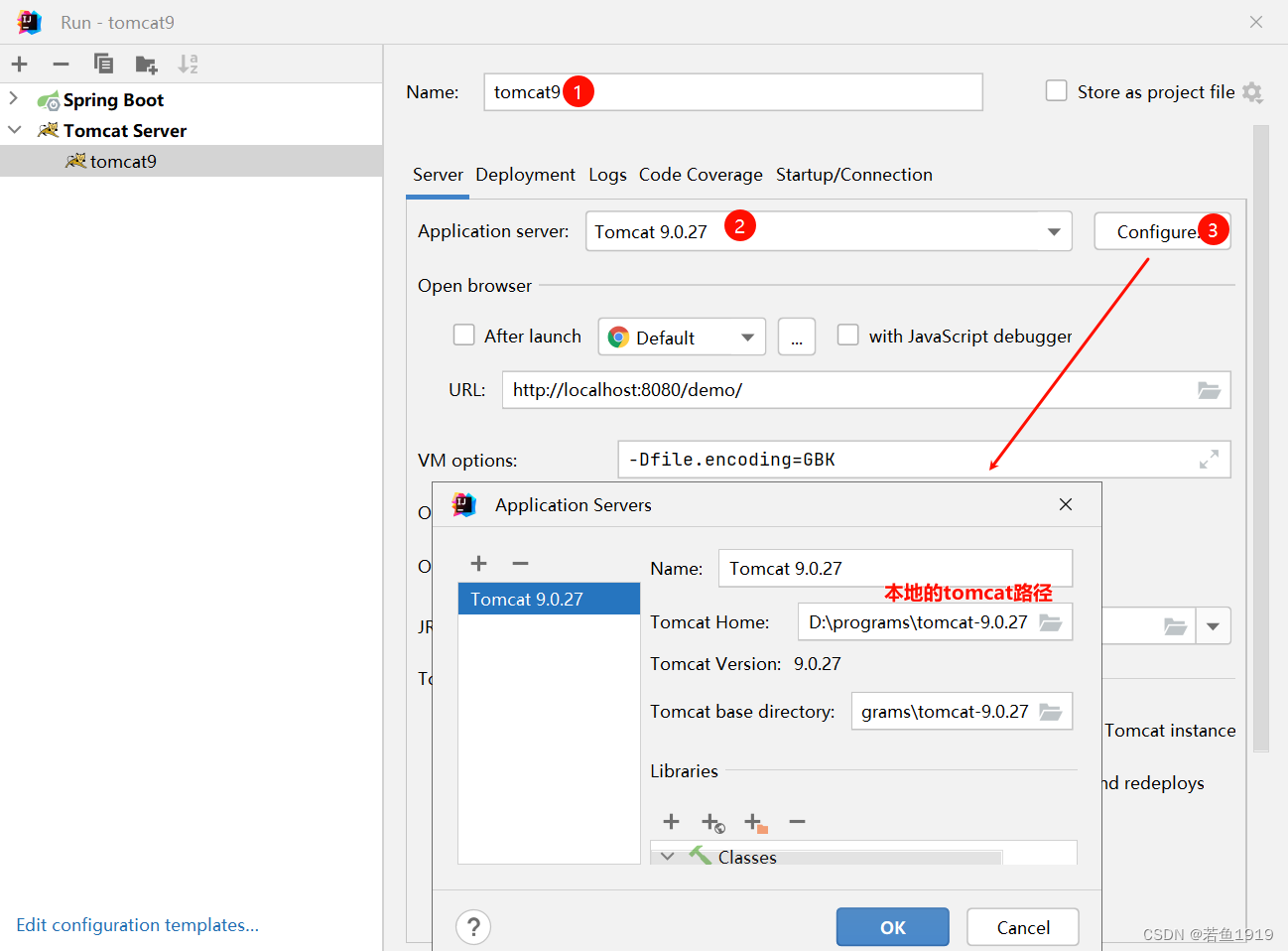
Task: Collapse the Classes node under Libraries
Action: 668,856
